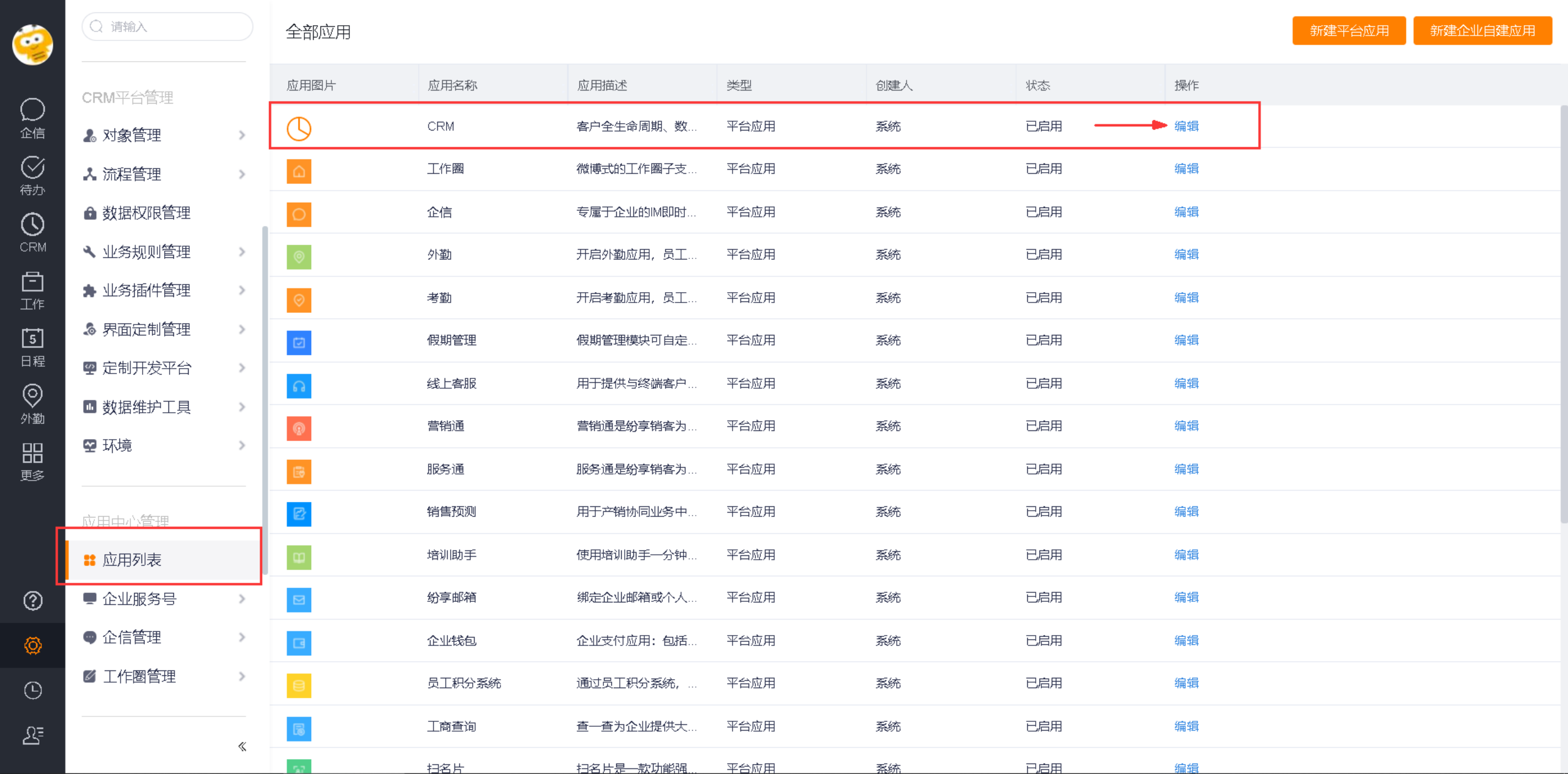
Task: Expand 业务规则管理 chevron
Action: [242, 252]
